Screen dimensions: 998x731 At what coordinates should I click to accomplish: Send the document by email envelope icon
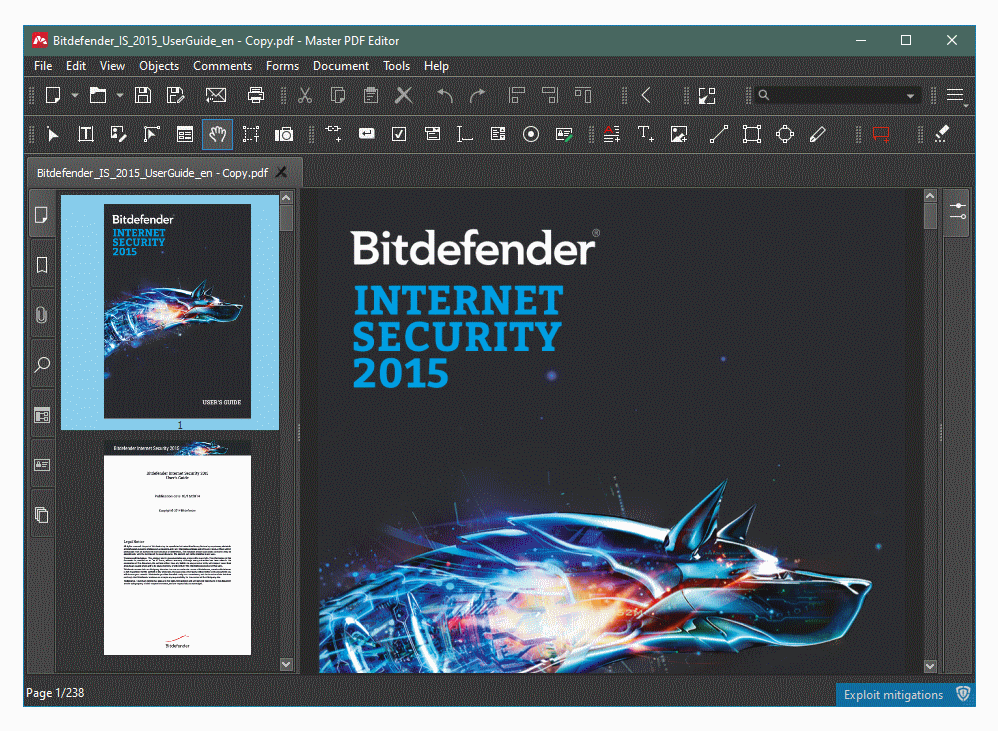216,95
